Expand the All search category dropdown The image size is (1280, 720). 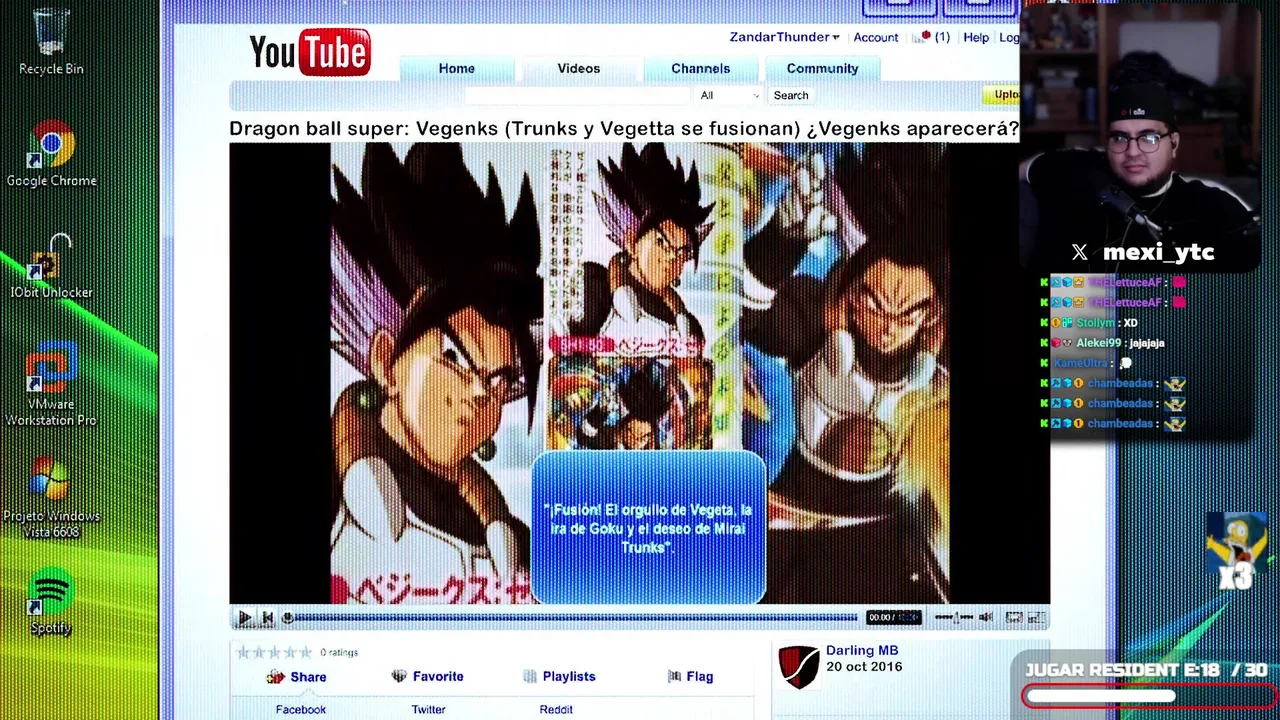(x=728, y=96)
